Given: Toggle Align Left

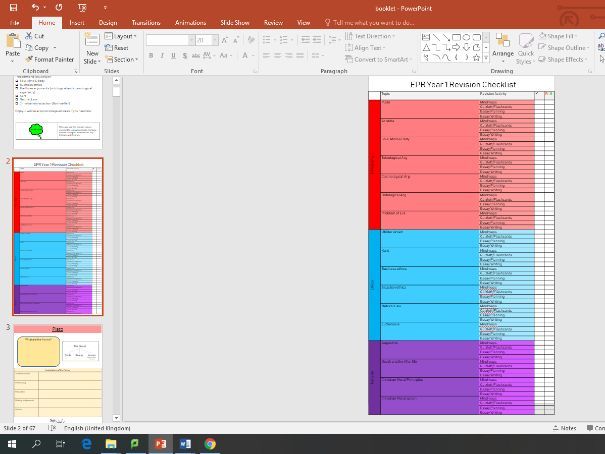Looking at the screenshot, I should tap(267, 56).
